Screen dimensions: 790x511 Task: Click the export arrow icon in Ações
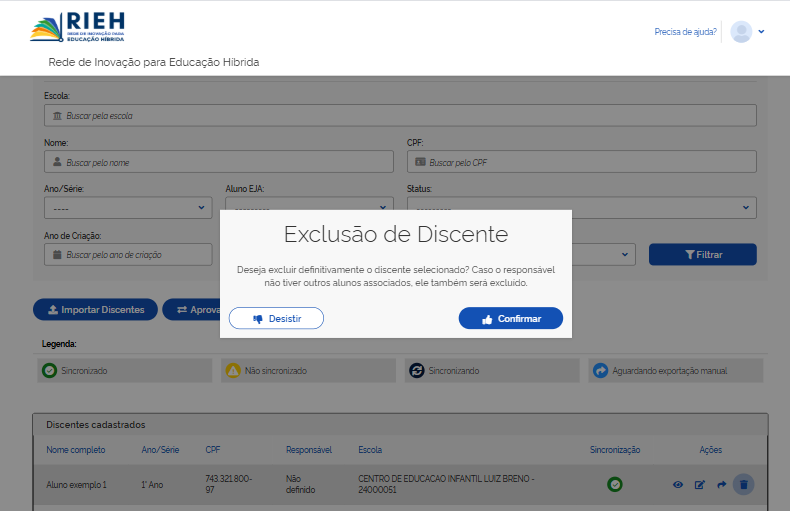pyautogui.click(x=721, y=485)
